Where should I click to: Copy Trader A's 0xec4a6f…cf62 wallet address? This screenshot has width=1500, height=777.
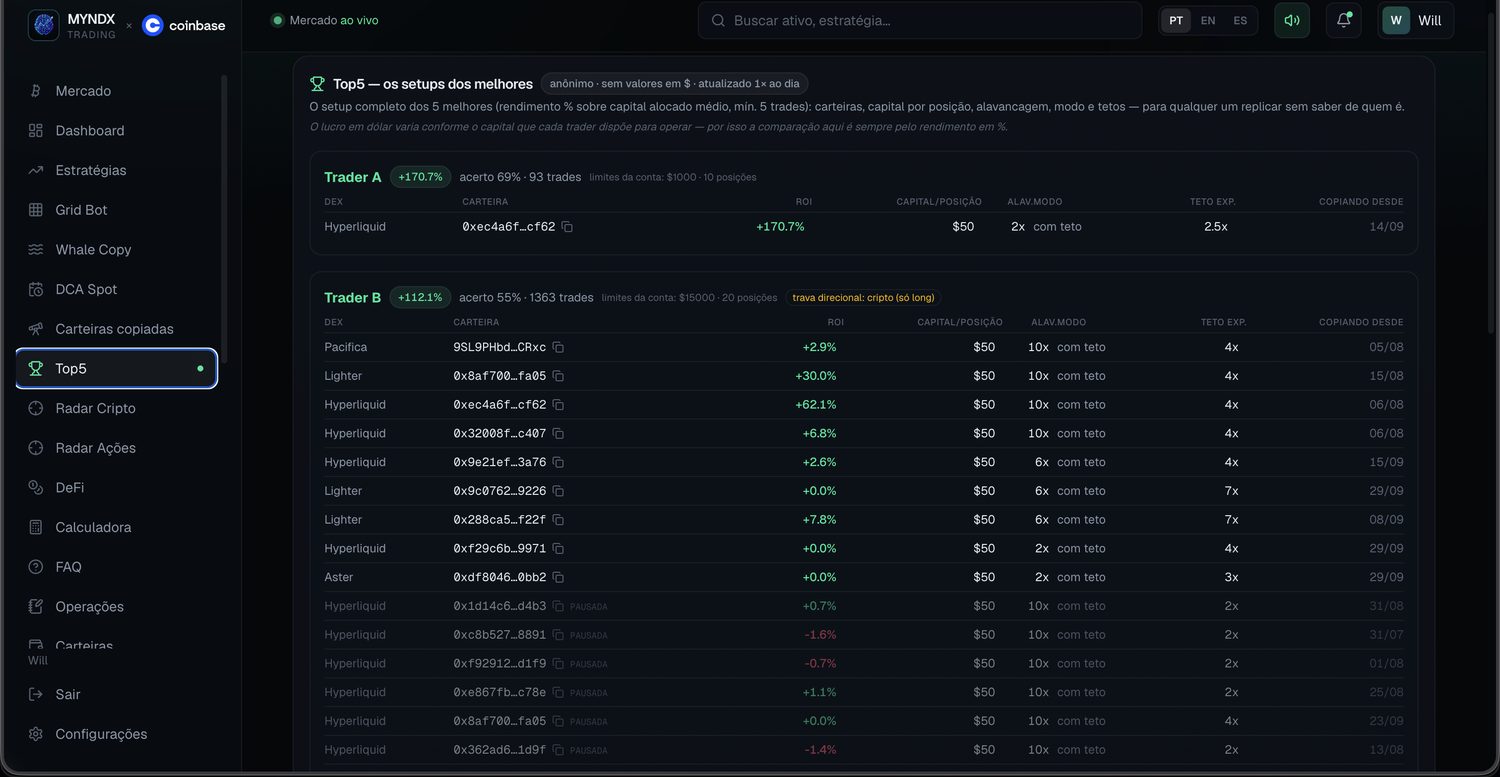pos(567,227)
